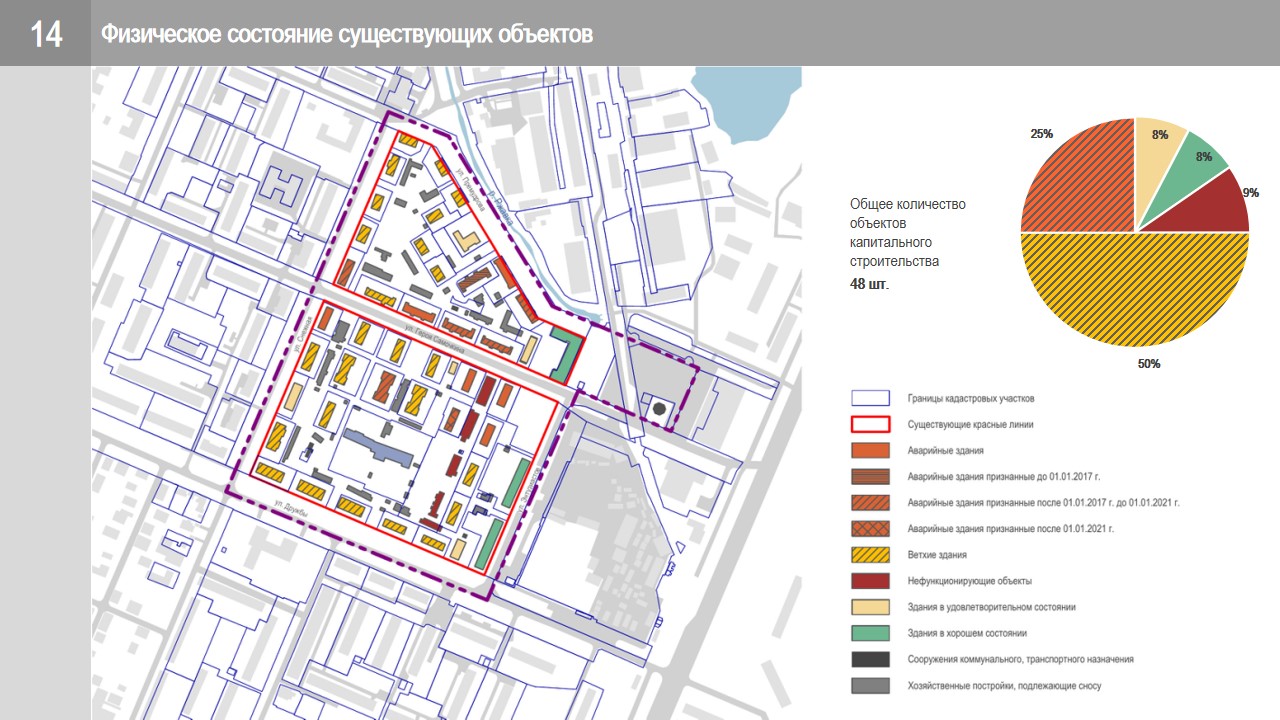The image size is (1280, 720).
Task: Select the beige "Здания в удовлетворительном состоянии" swatch
Action: coord(870,607)
